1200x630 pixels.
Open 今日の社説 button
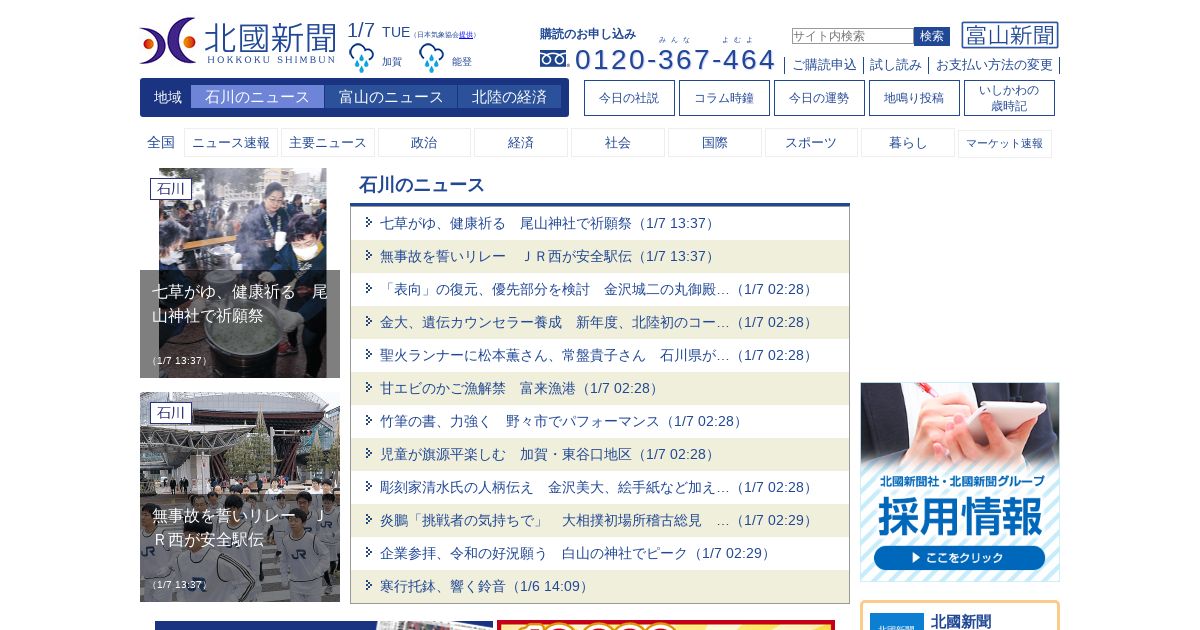pyautogui.click(x=629, y=98)
